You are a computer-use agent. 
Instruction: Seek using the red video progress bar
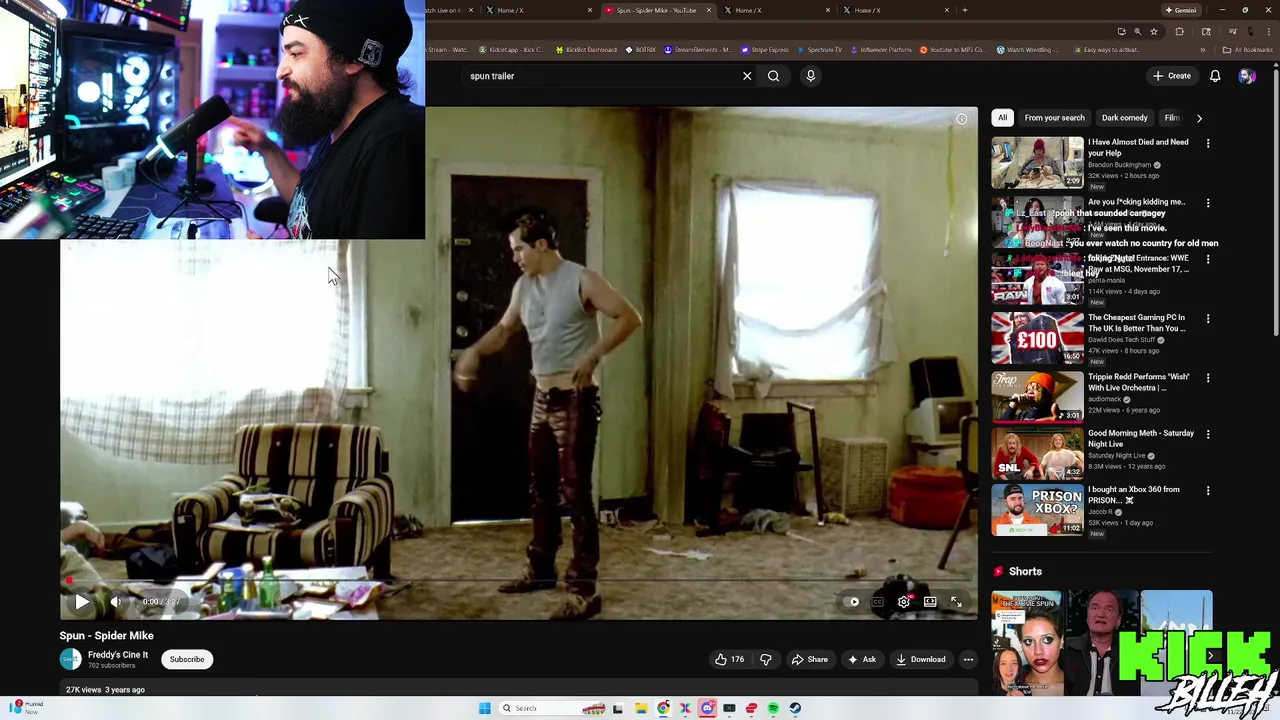point(519,580)
